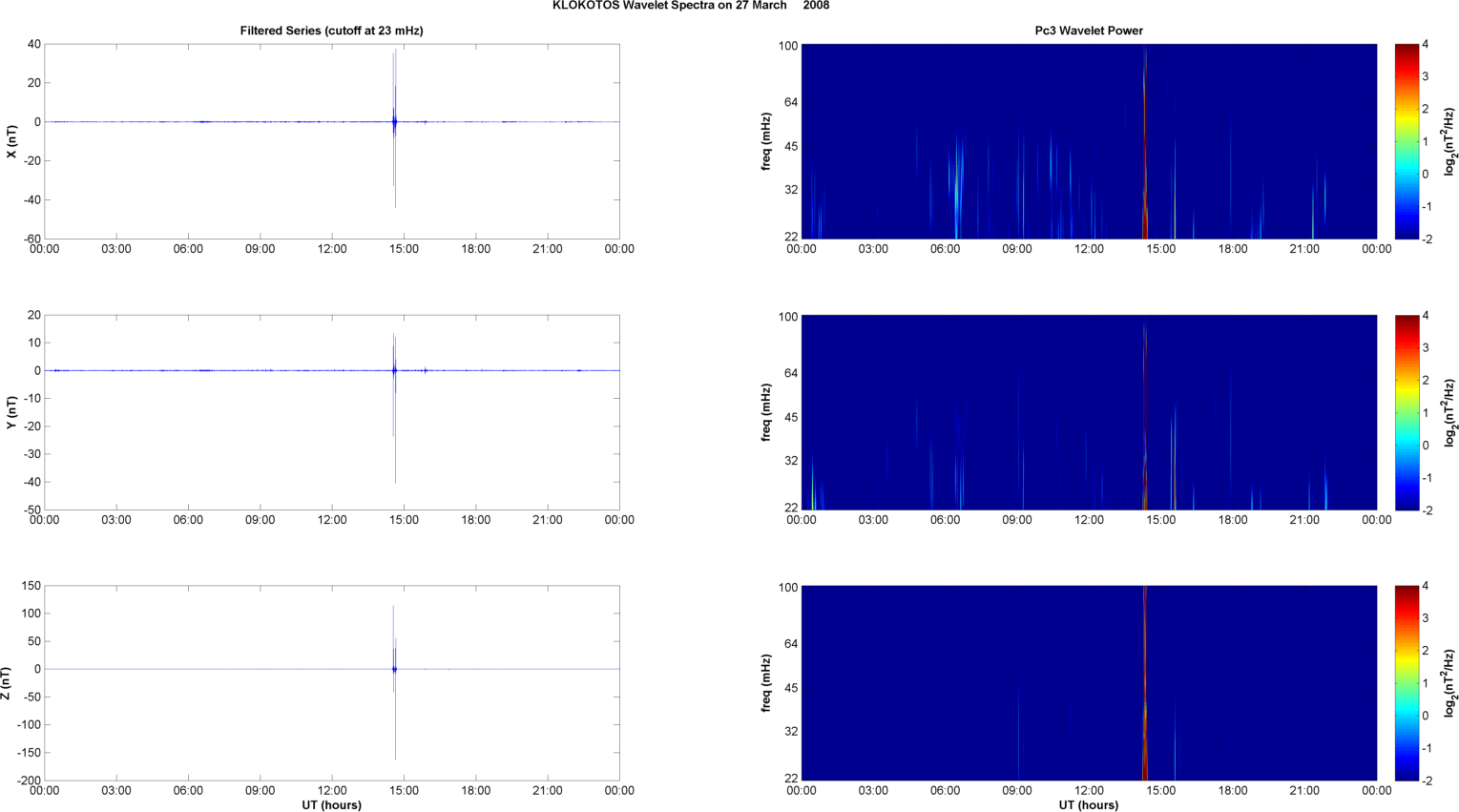This screenshot has height=812, width=1459.
Task: Click the 12:00 tick label under X series plot
Action: (332, 249)
